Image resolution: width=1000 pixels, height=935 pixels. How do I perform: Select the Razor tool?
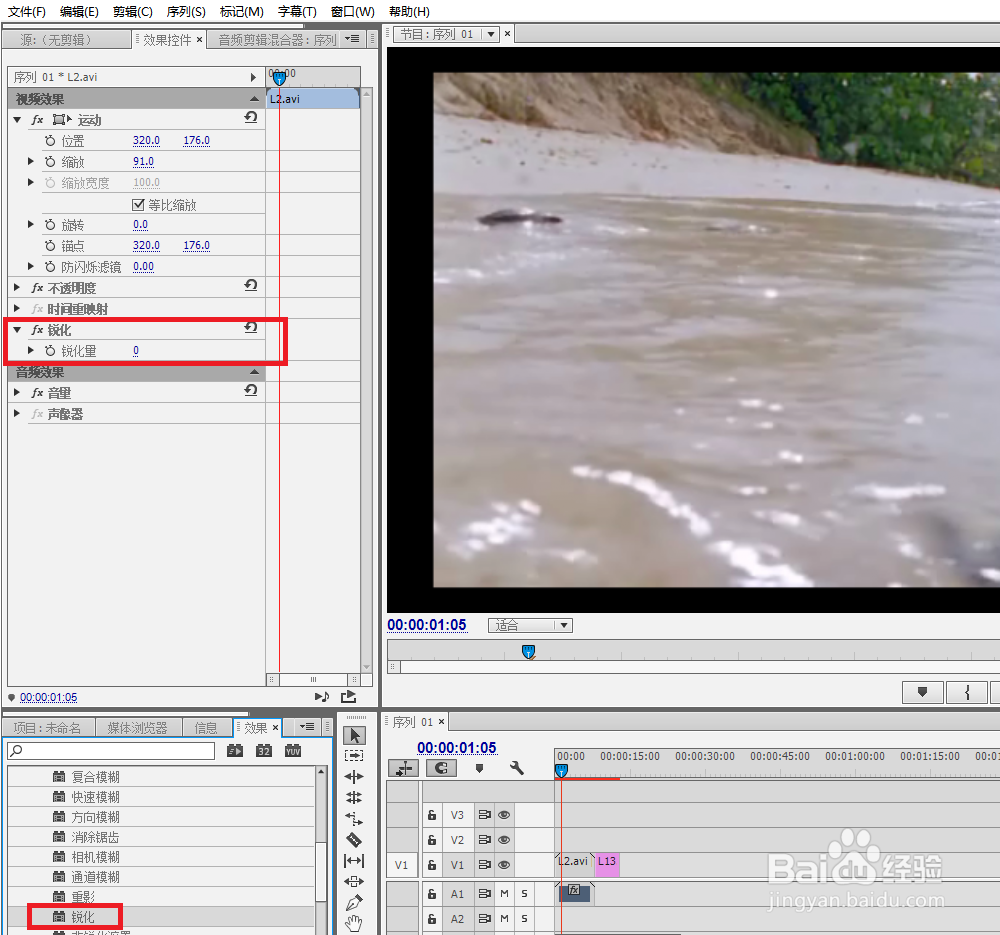point(354,839)
